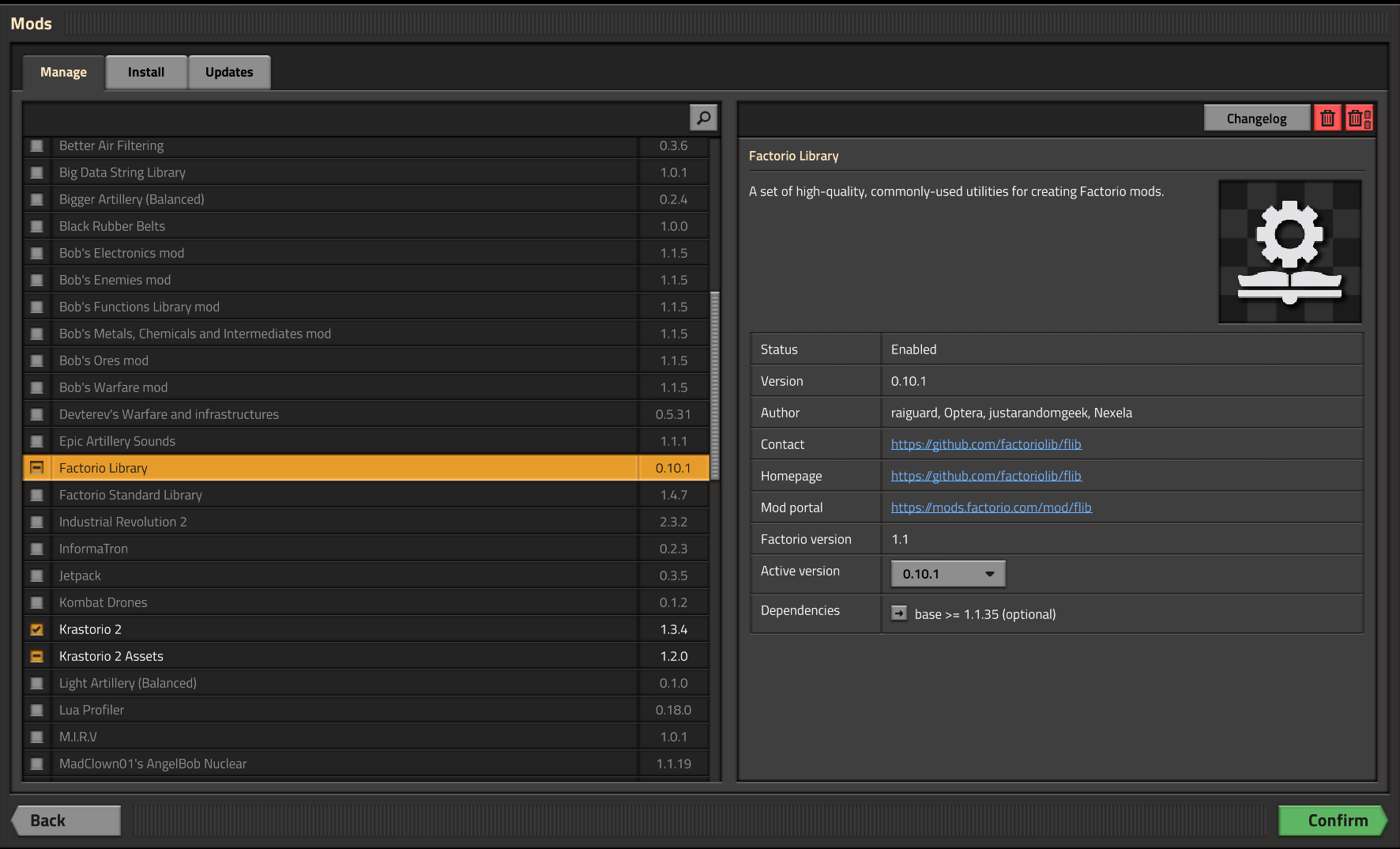Click the base >= 1.1.35 dependency text
1400x849 pixels.
coord(985,614)
